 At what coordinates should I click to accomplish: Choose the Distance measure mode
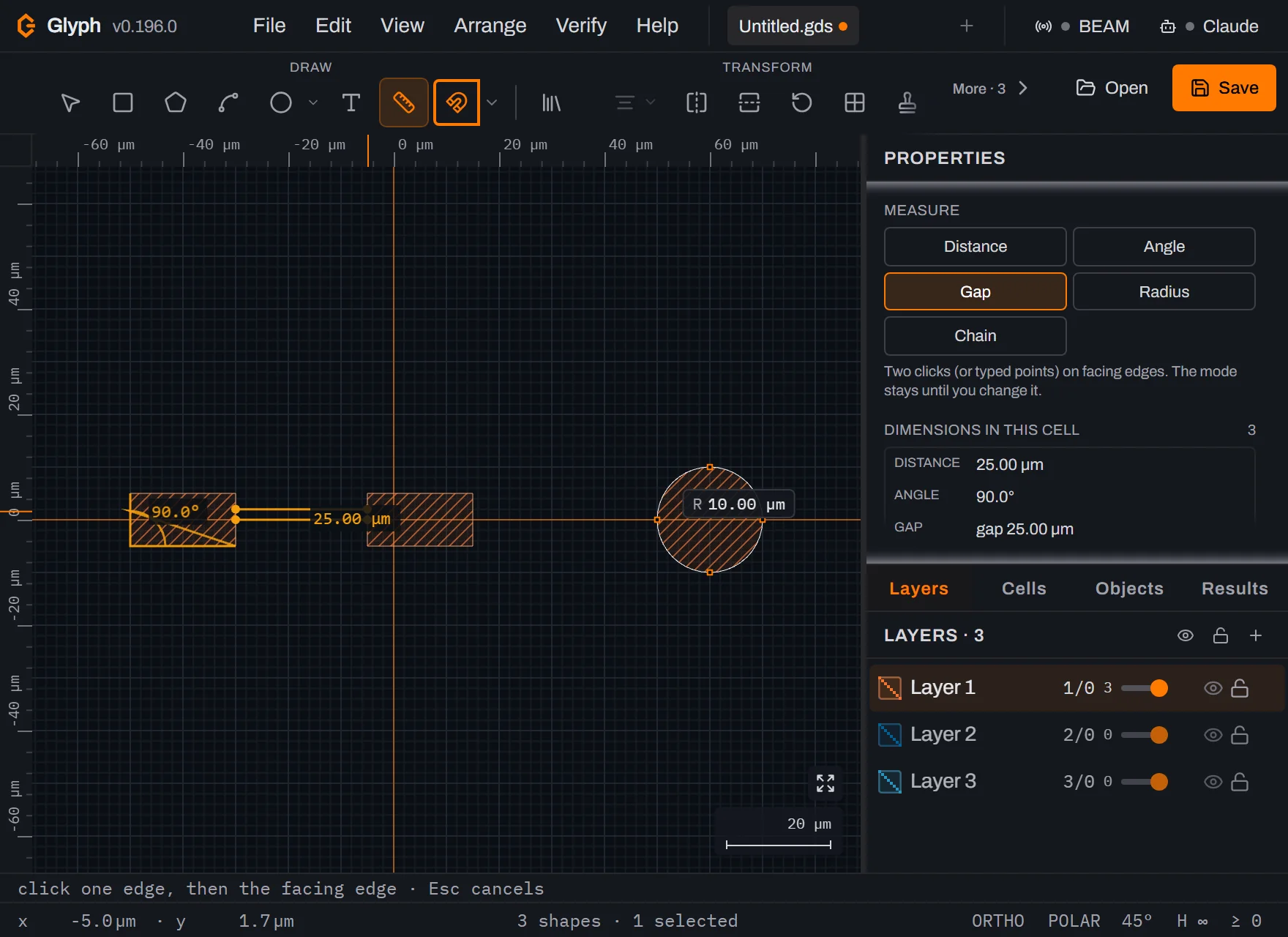click(976, 247)
